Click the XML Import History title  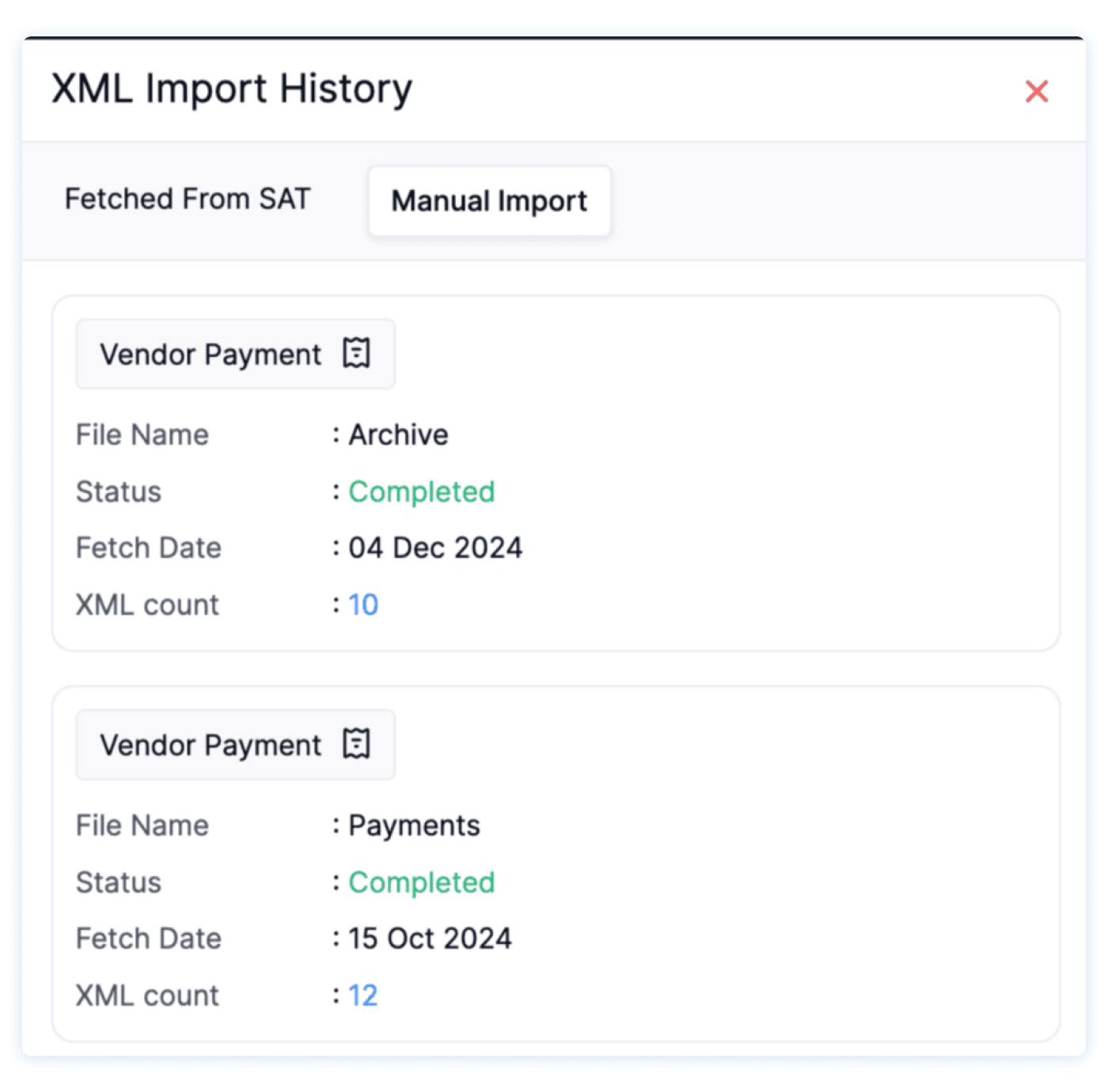(x=231, y=88)
